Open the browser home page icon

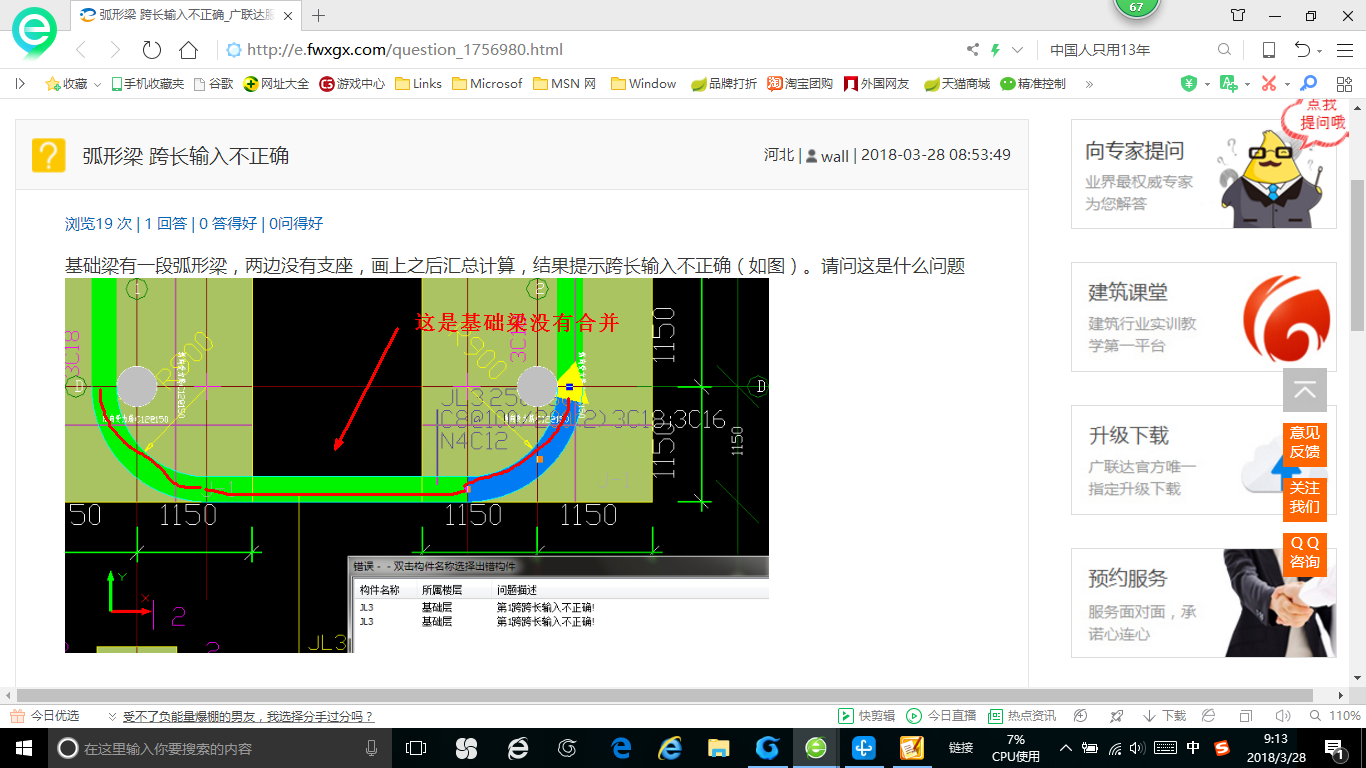188,50
